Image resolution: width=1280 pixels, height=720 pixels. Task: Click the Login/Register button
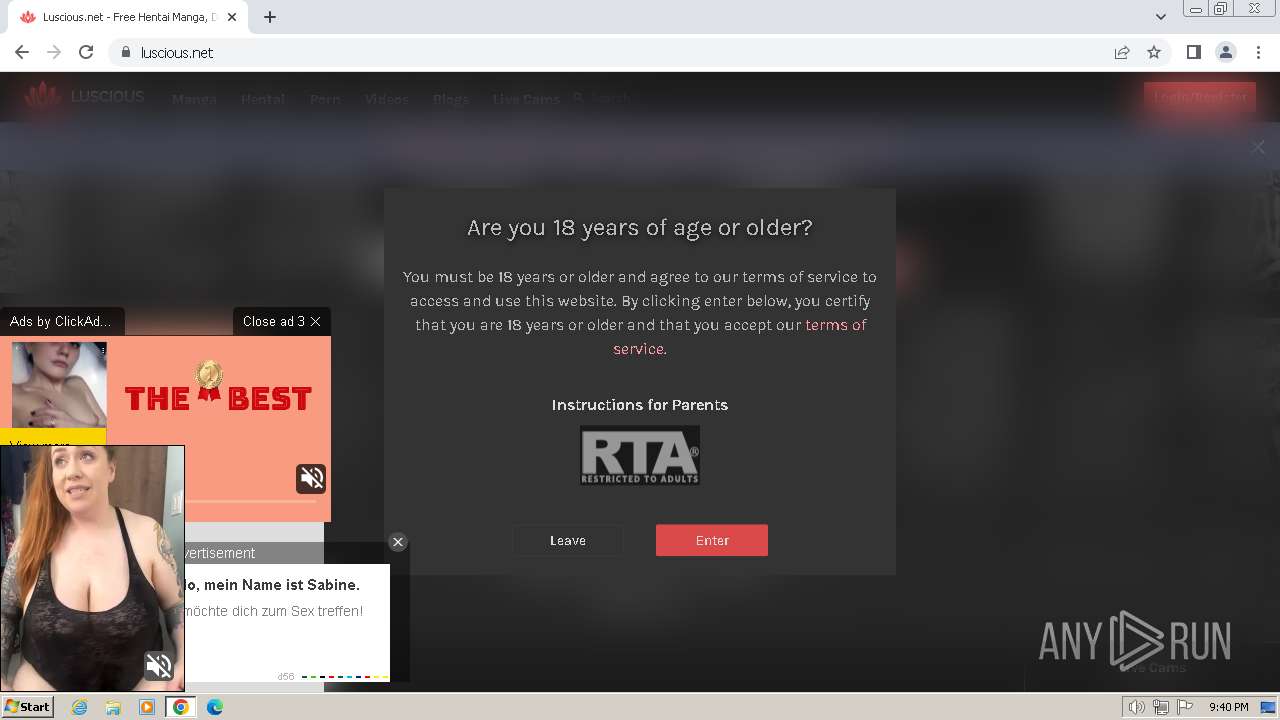1200,97
